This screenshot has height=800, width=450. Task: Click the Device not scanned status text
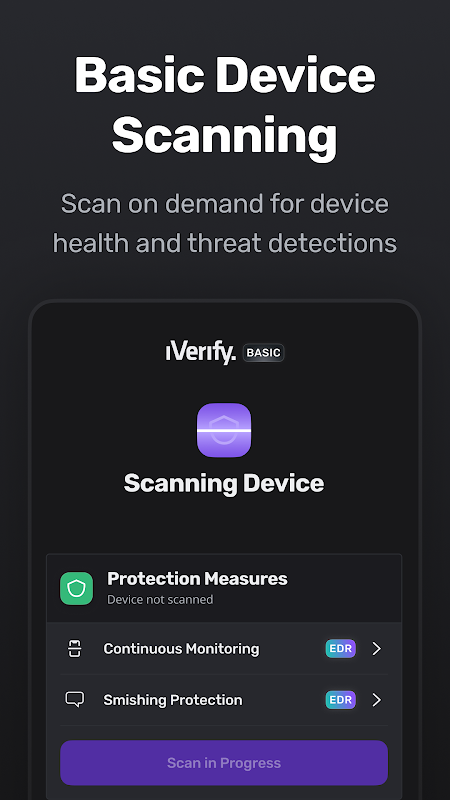pos(160,599)
